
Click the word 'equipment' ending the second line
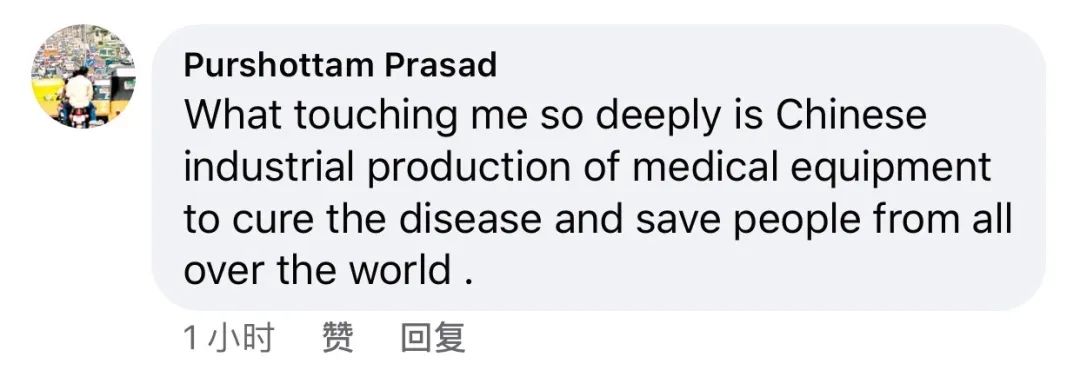(891, 167)
